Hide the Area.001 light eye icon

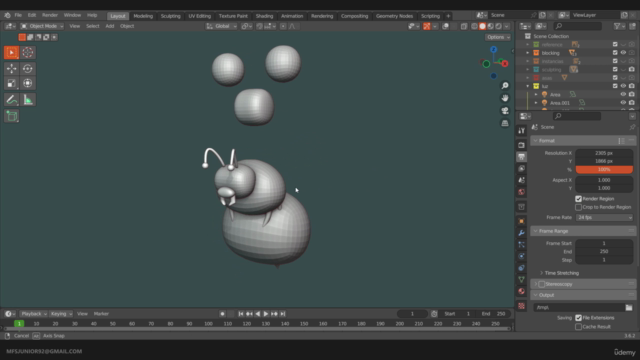tap(623, 102)
